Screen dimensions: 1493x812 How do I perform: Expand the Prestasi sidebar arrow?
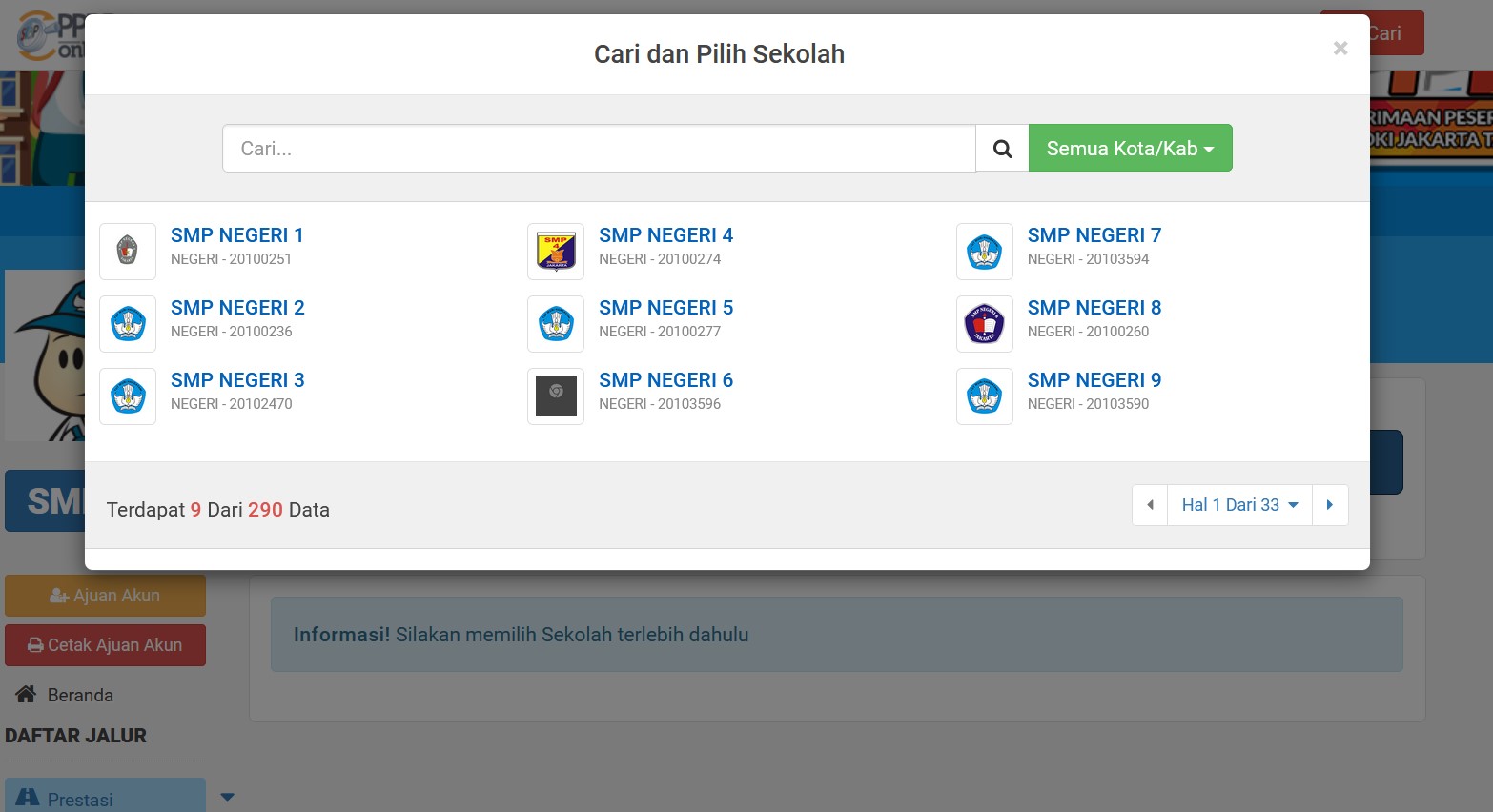tap(227, 798)
